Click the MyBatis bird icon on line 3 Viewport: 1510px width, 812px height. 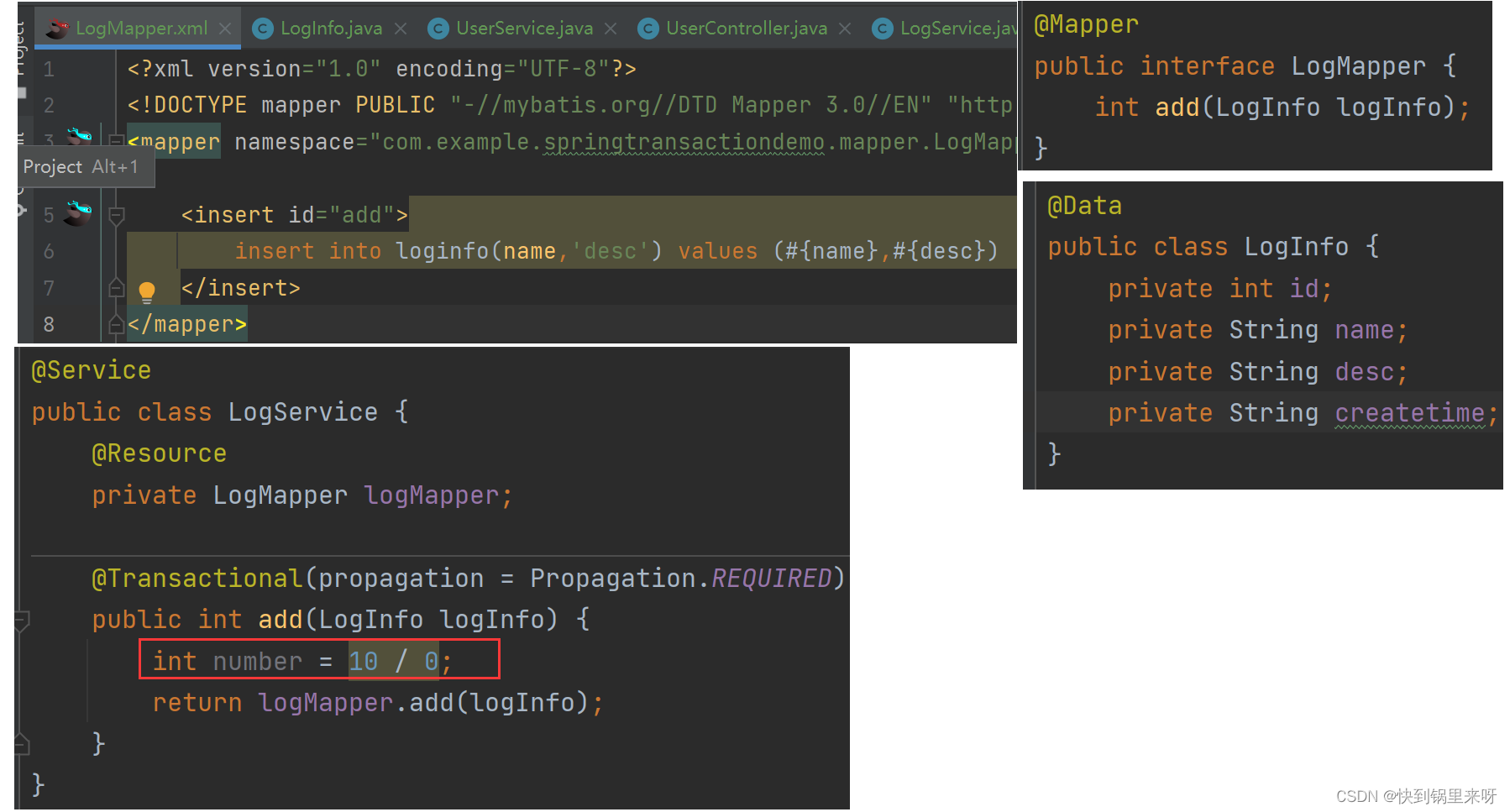[80, 135]
